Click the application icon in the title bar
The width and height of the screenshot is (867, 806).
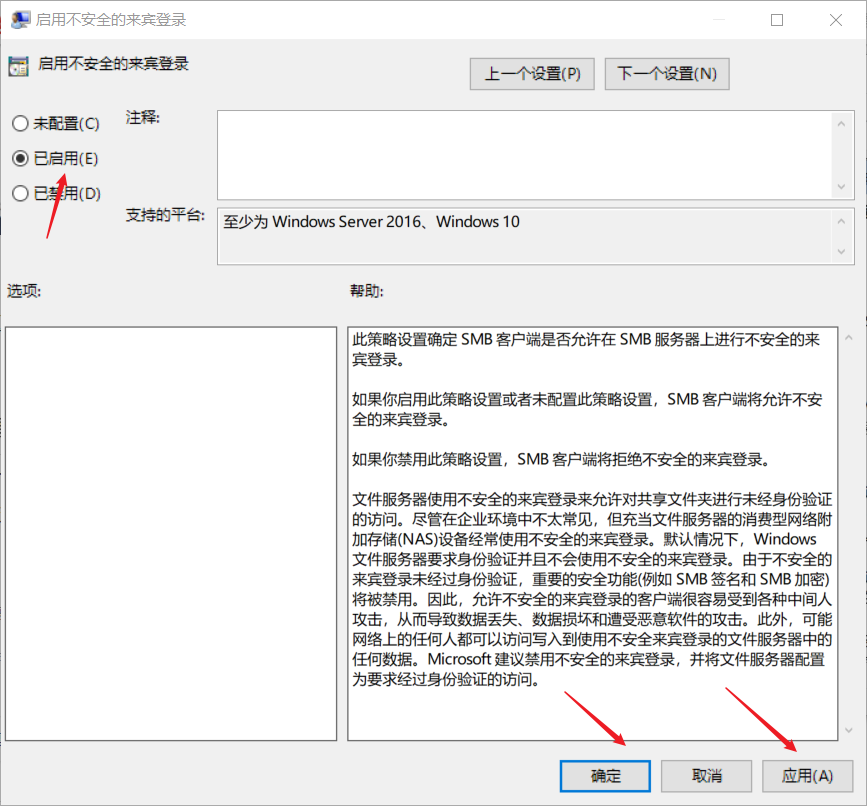pos(21,19)
